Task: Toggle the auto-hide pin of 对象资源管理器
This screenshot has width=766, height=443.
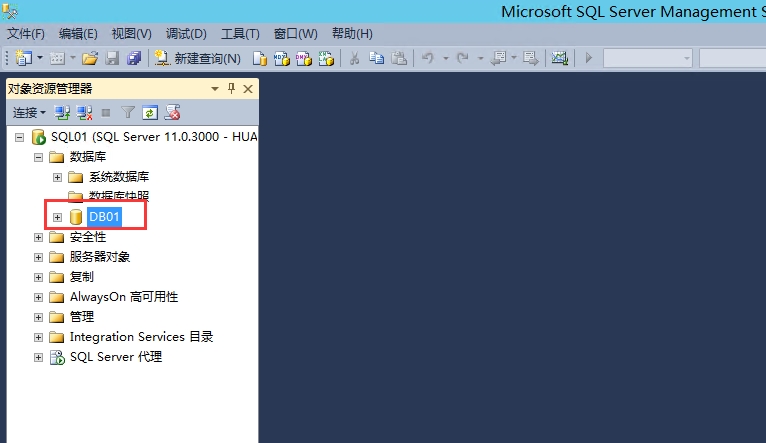Action: 232,88
